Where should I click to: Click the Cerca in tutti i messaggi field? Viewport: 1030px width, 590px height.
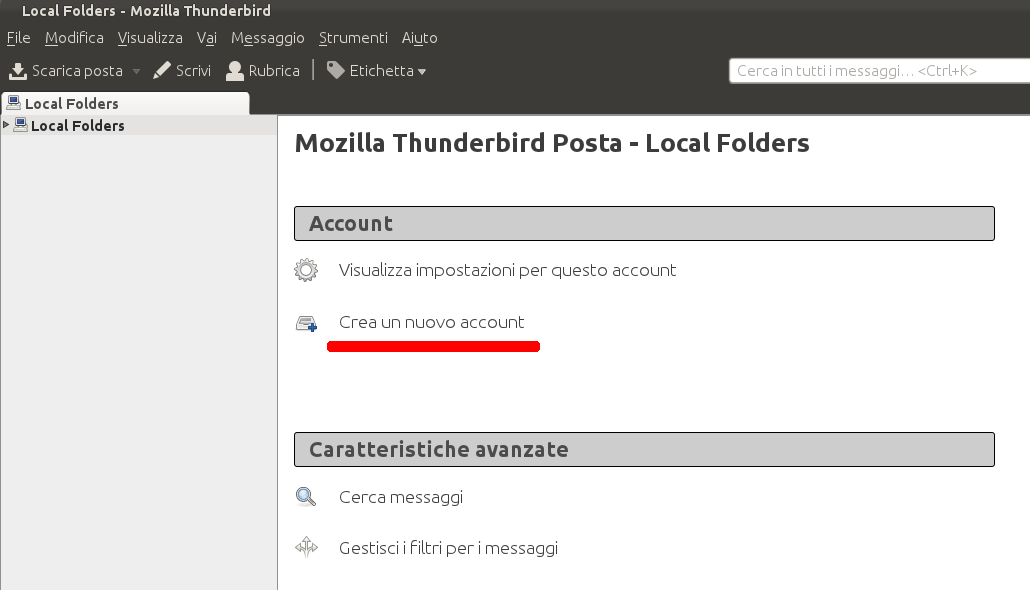pyautogui.click(x=879, y=71)
